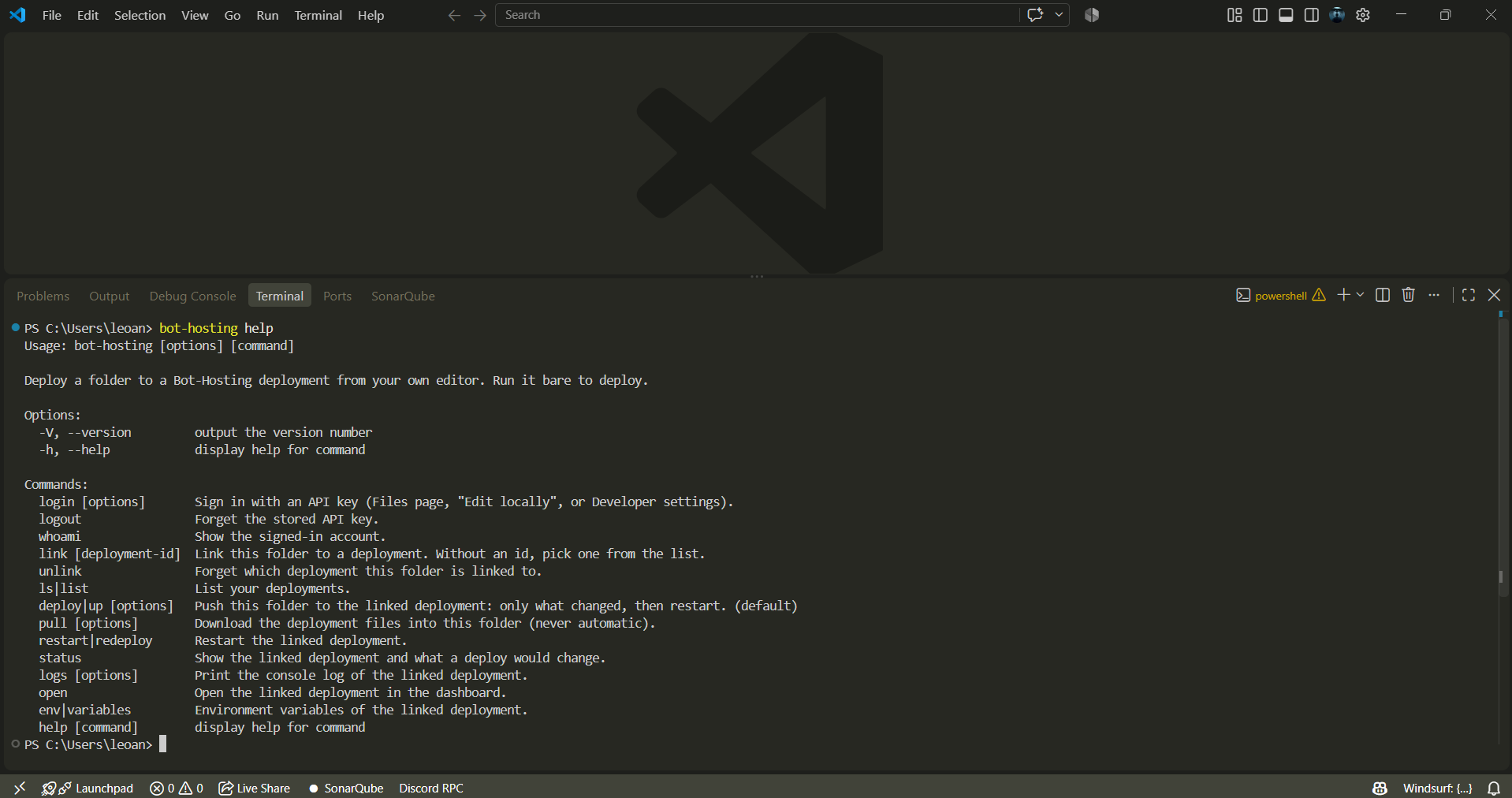Screen dimensions: 1512x798
Task: Open the account avatar icon
Action: 1337,15
